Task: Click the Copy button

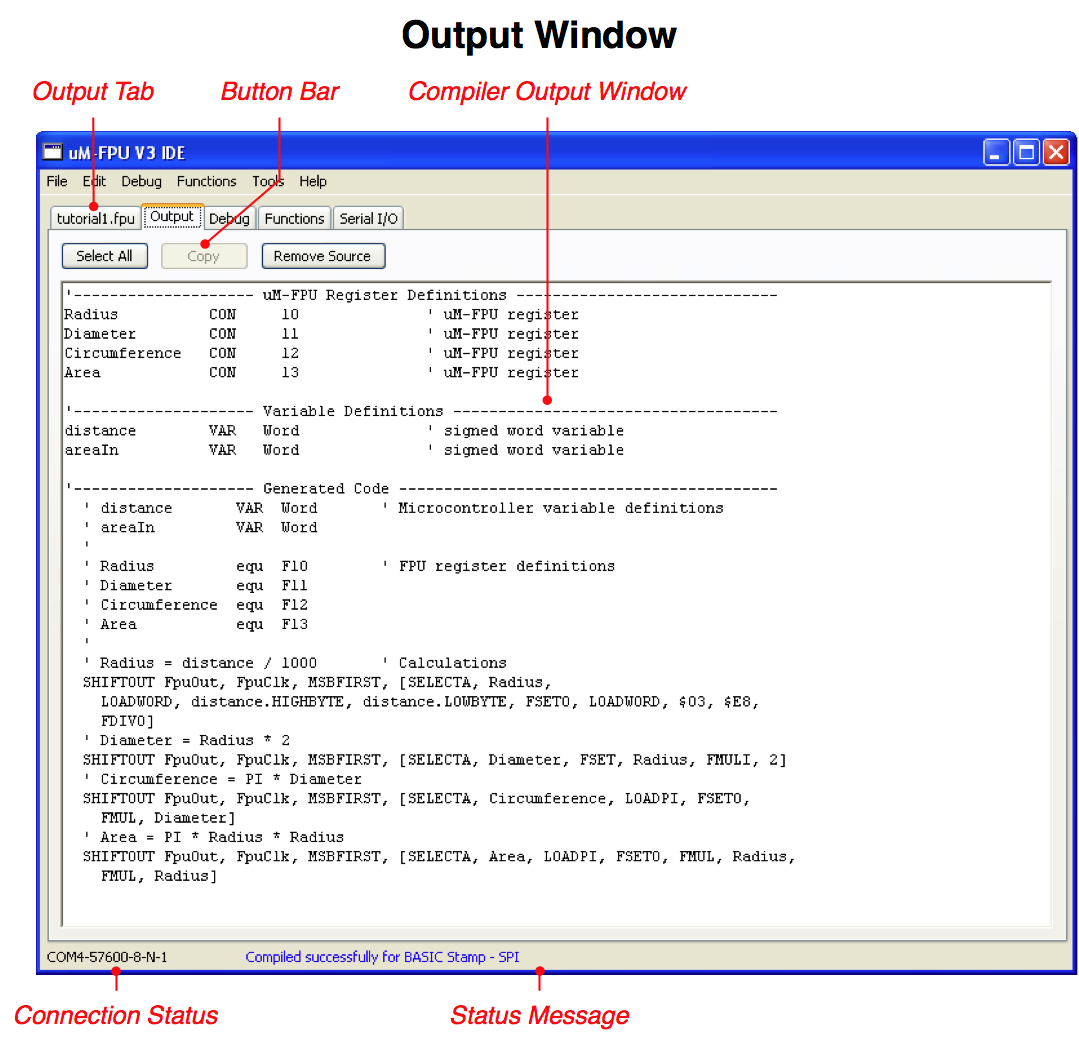Action: point(204,256)
